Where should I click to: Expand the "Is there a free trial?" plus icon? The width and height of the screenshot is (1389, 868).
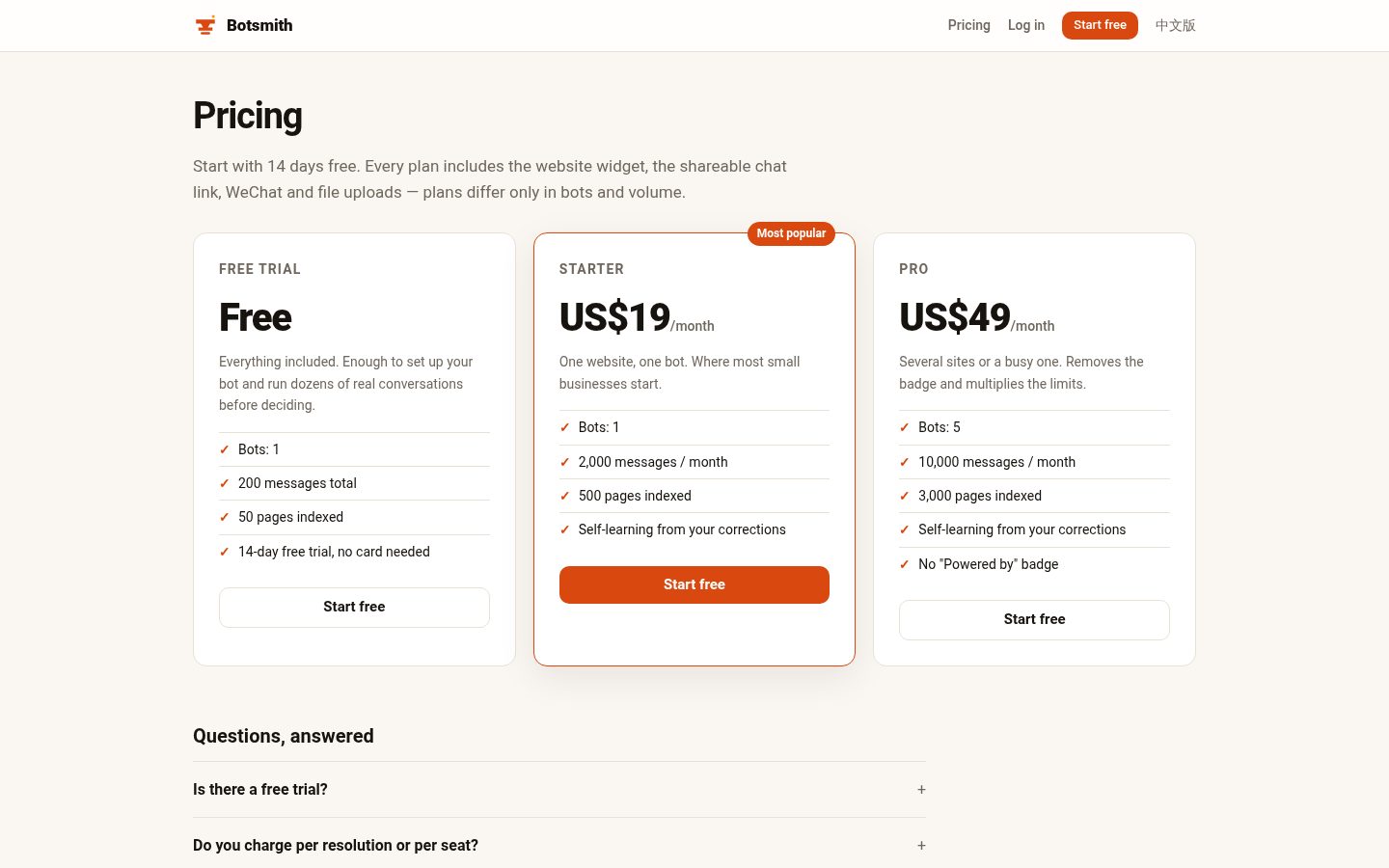[x=921, y=789]
